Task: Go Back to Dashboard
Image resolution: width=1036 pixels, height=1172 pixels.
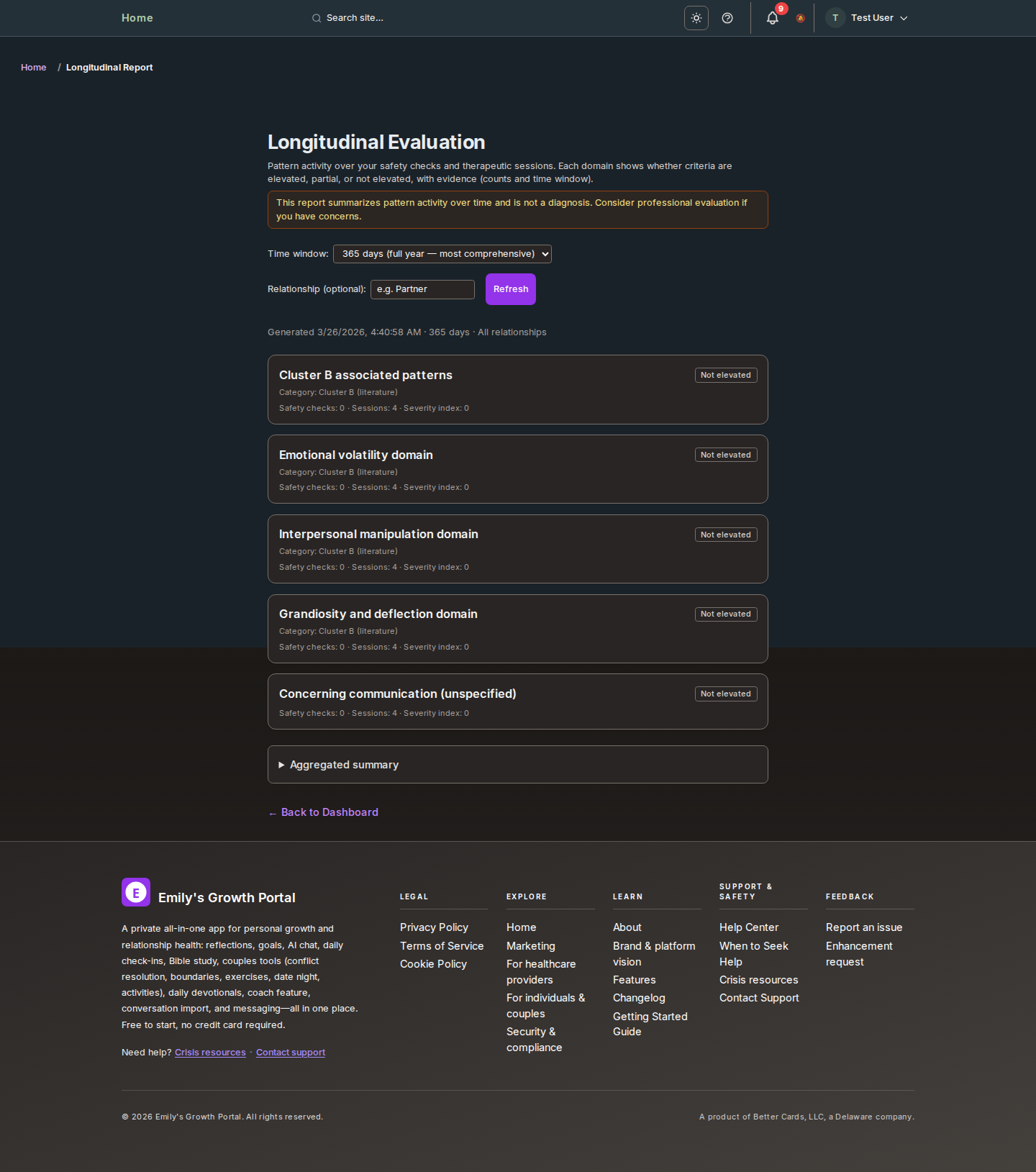Action: (324, 812)
